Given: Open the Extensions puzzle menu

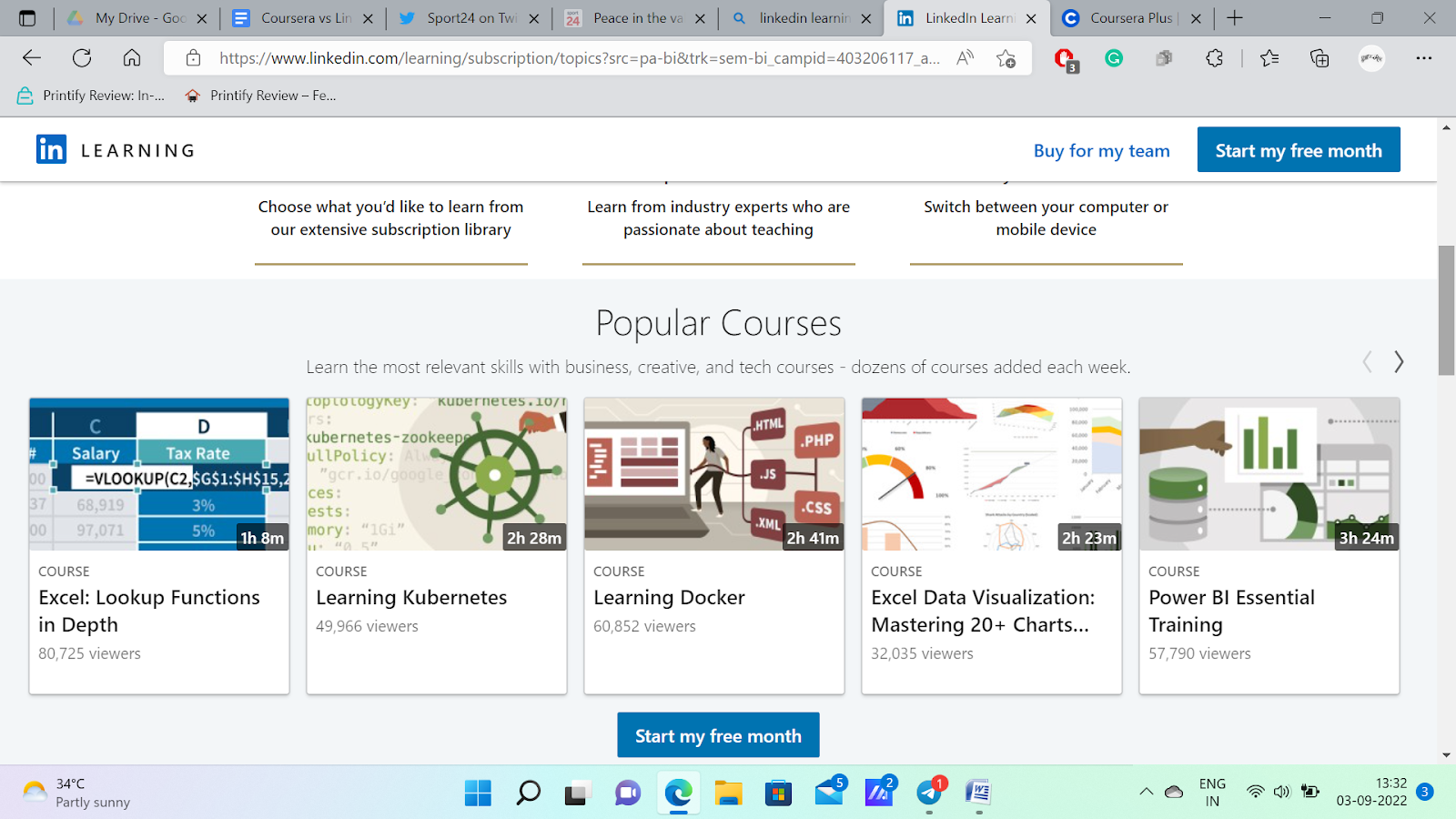Looking at the screenshot, I should (1214, 58).
